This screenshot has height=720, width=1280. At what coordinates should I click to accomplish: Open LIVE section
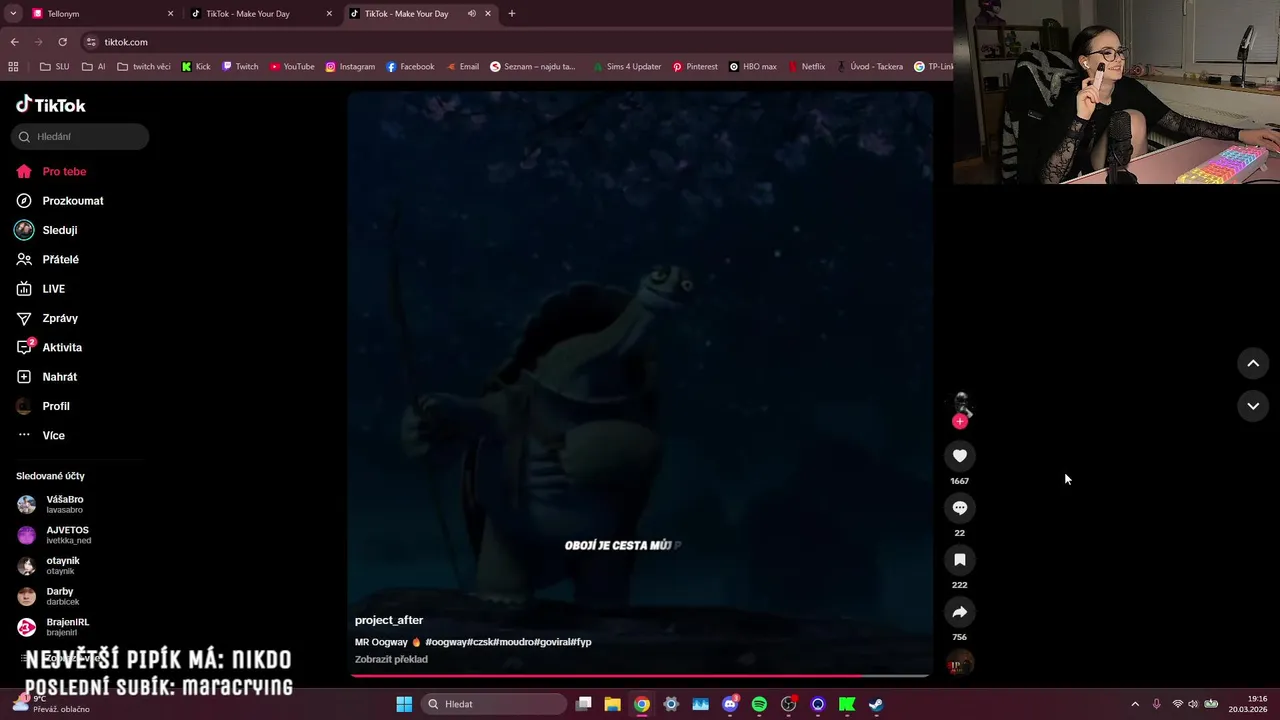coord(53,289)
